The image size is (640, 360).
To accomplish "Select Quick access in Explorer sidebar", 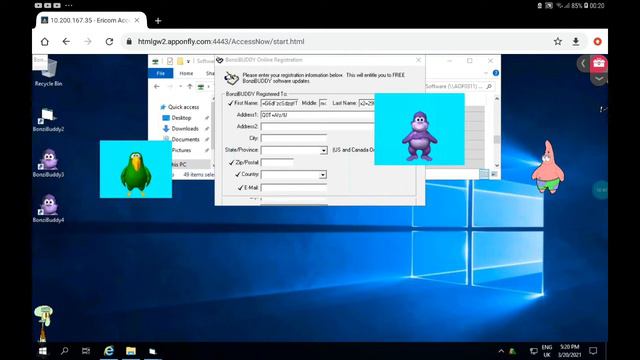I will click(x=183, y=107).
